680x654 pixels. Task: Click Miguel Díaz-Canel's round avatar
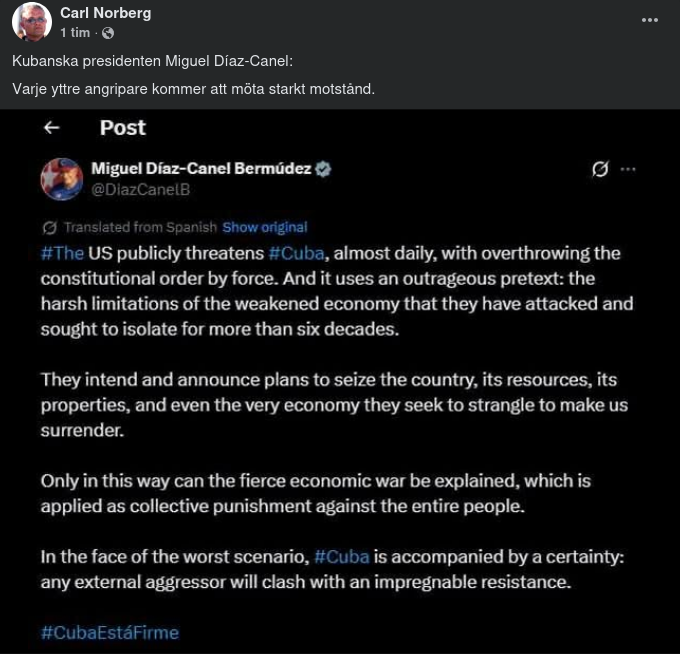(62, 179)
